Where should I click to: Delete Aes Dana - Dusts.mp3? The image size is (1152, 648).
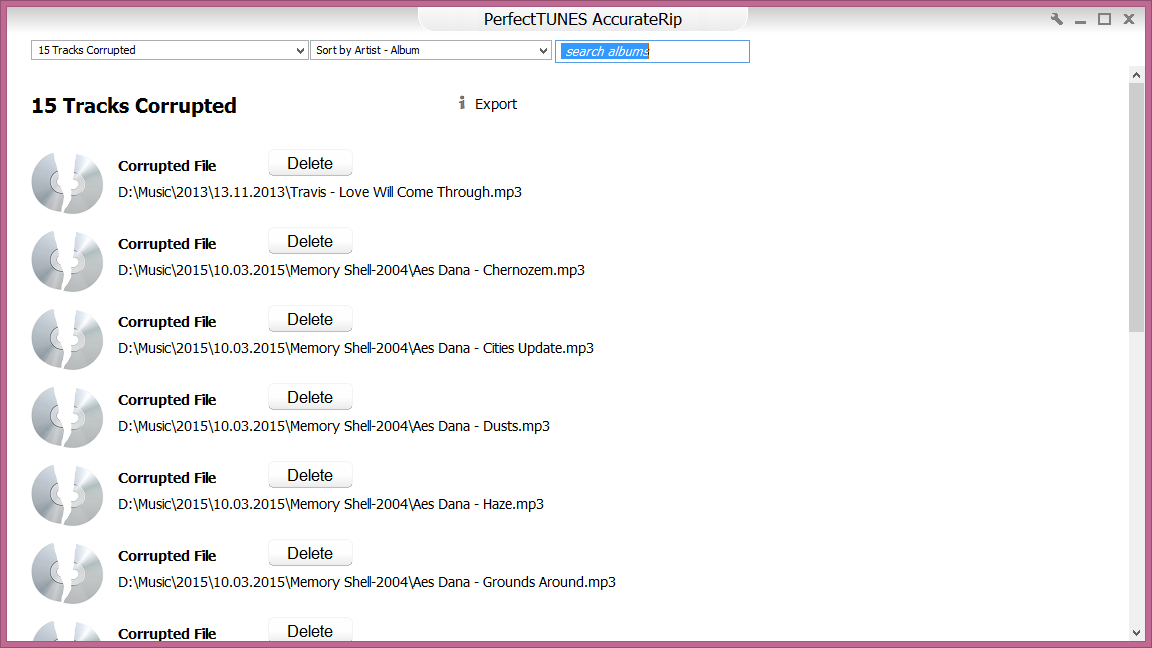coord(310,397)
